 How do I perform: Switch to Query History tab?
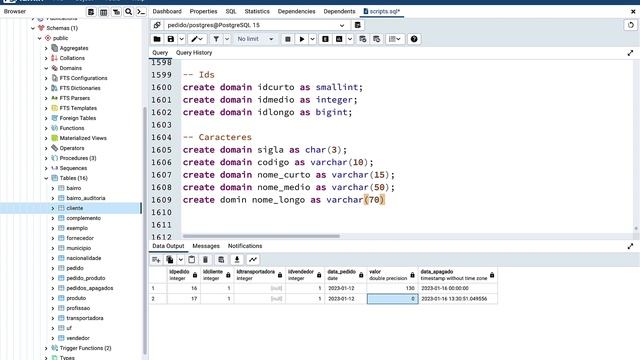click(194, 53)
